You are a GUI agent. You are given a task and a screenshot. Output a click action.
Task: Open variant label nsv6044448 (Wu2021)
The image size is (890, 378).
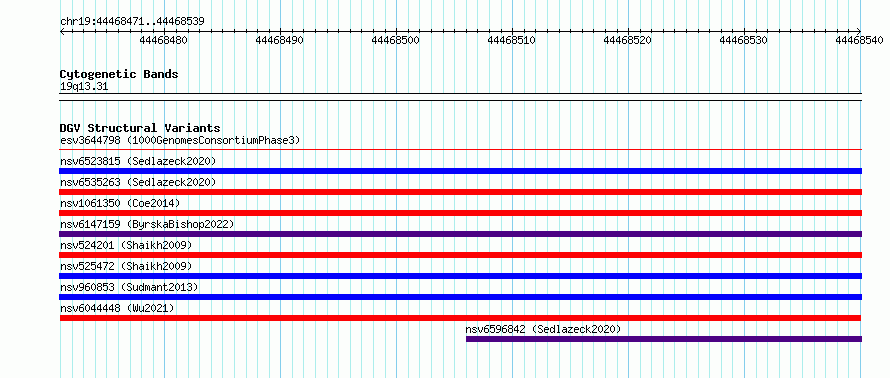pos(117,308)
